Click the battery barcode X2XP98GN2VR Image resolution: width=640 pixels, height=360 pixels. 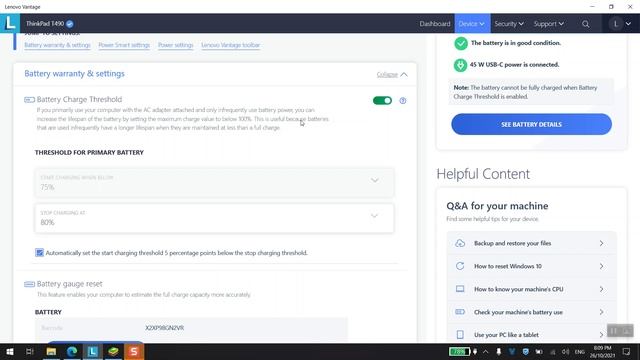[x=164, y=328]
